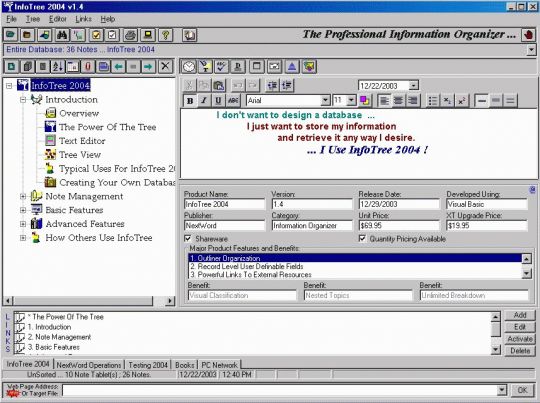Viewport: 540px width, 403px height.
Task: Click the yellow question mark help icon
Action: coord(165,35)
